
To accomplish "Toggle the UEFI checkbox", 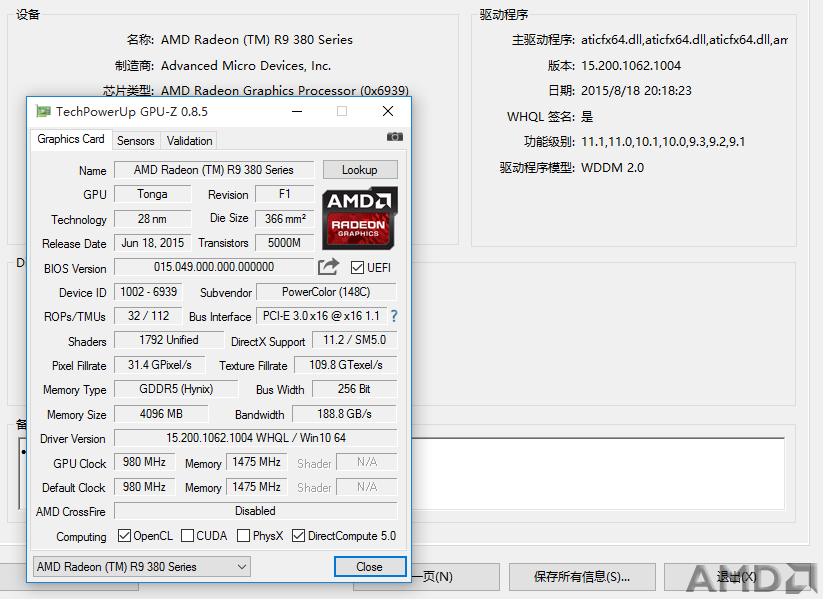I will [x=357, y=267].
